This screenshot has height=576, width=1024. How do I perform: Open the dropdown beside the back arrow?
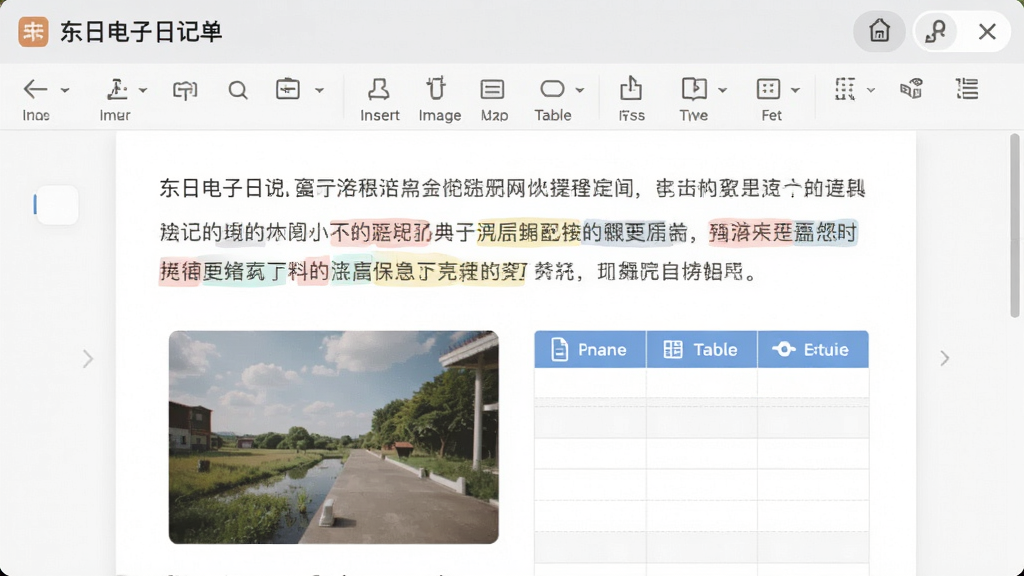pos(65,89)
